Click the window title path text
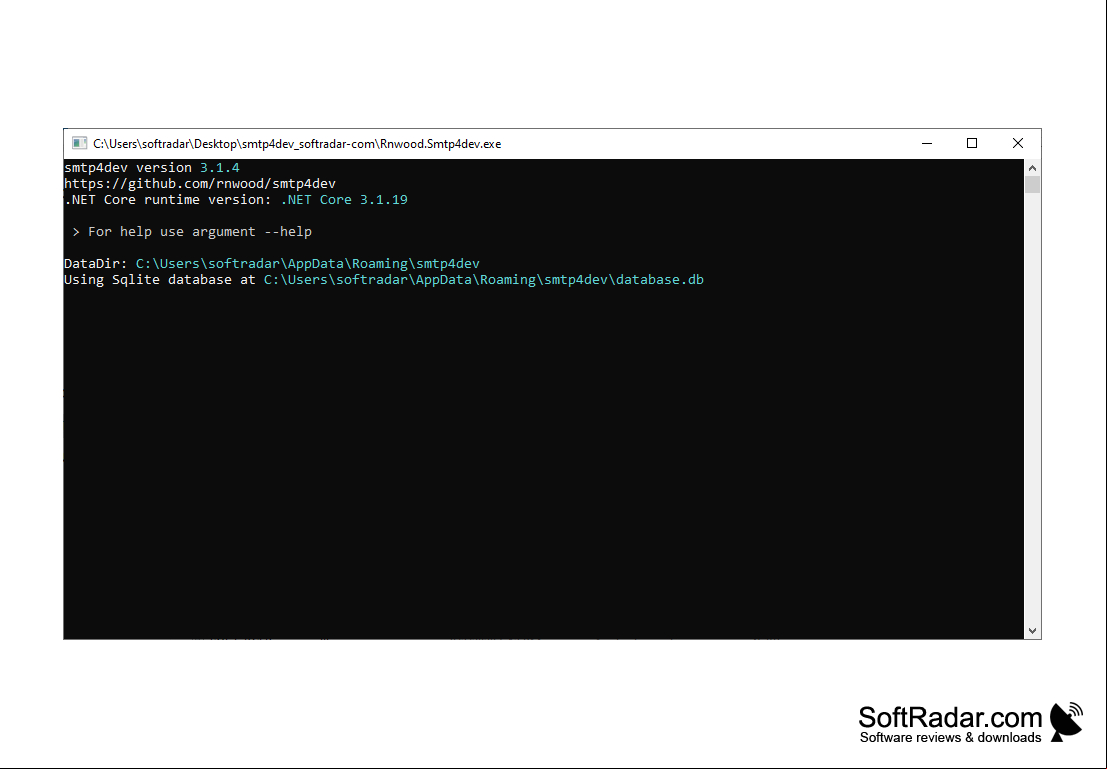 click(297, 143)
